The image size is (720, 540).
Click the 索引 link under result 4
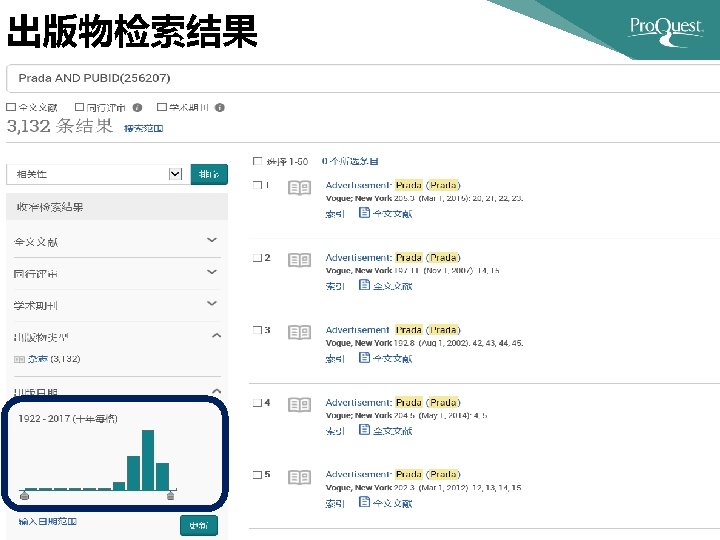(335, 431)
